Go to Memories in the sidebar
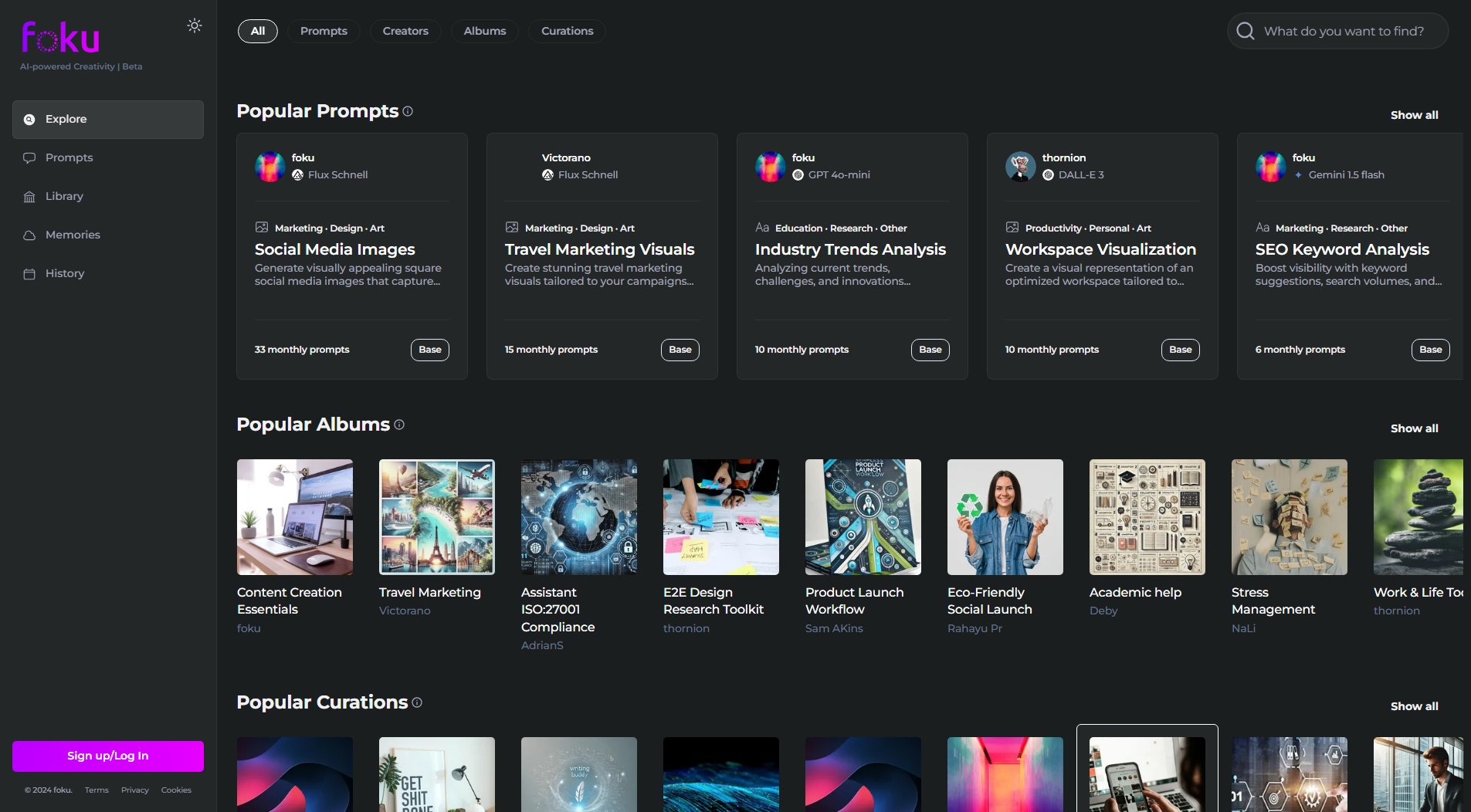The image size is (1471, 812). point(73,235)
